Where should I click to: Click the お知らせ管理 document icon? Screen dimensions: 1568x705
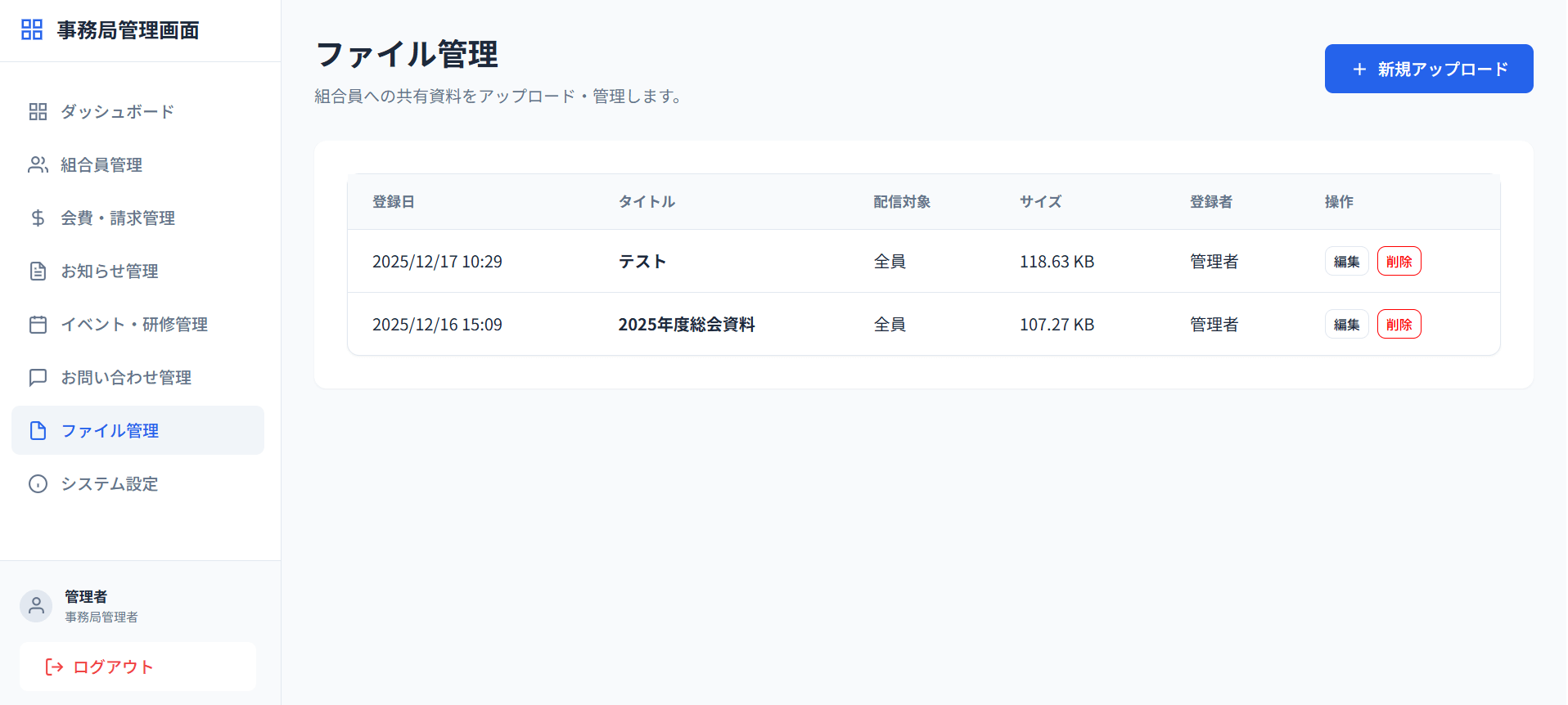(38, 272)
